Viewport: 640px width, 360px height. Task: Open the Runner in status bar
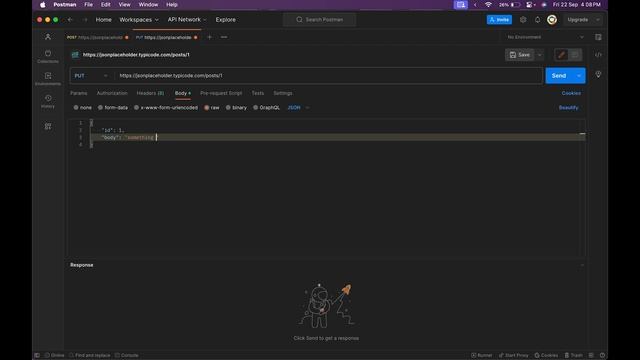[482, 355]
